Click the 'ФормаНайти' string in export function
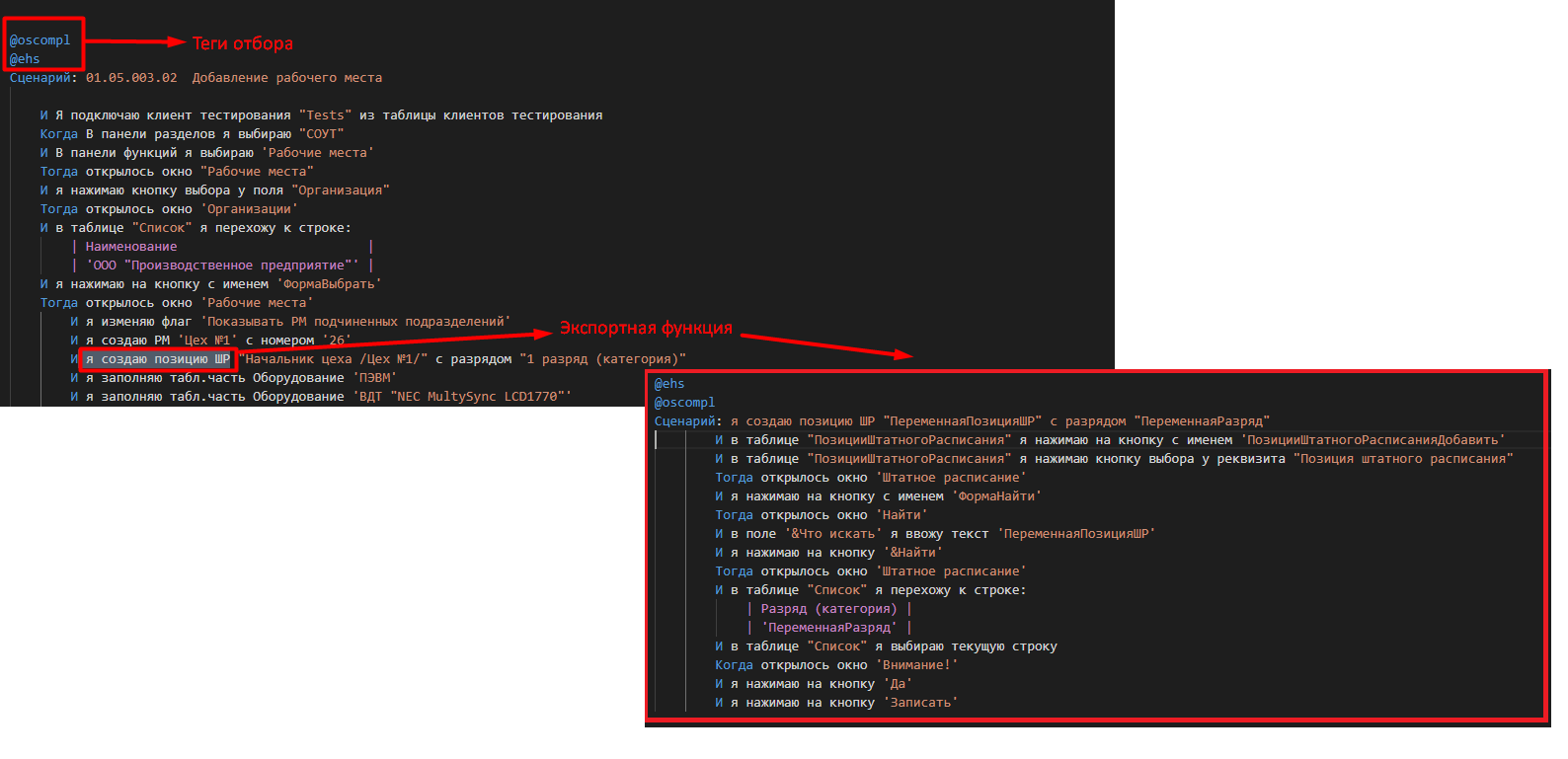Image resolution: width=1568 pixels, height=759 pixels. 996,496
